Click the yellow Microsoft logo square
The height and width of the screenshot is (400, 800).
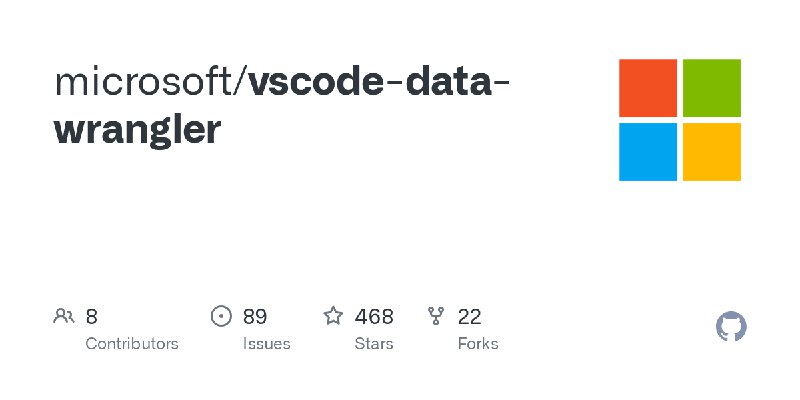[712, 152]
